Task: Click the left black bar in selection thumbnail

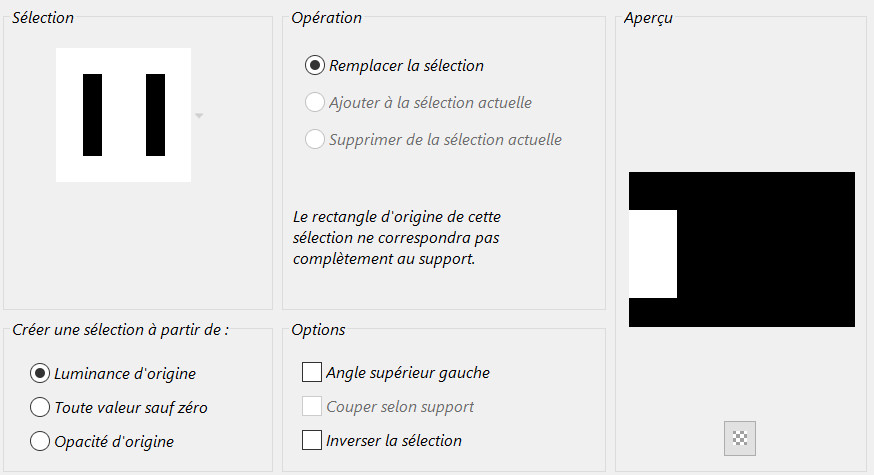Action: click(92, 115)
